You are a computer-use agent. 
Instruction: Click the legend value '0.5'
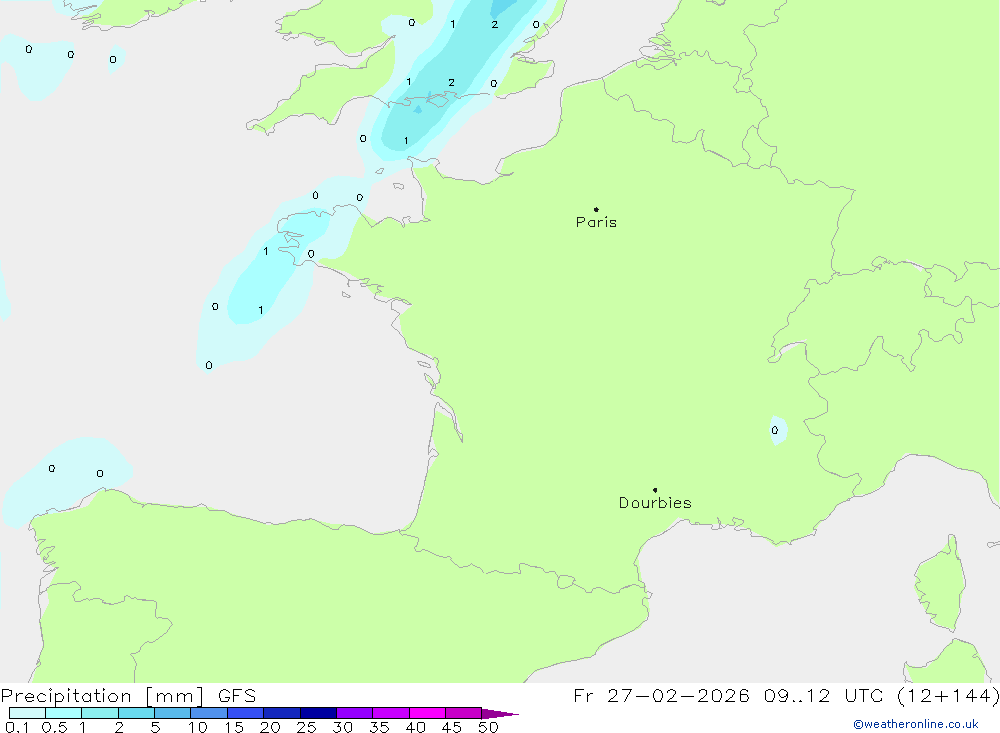(x=55, y=727)
